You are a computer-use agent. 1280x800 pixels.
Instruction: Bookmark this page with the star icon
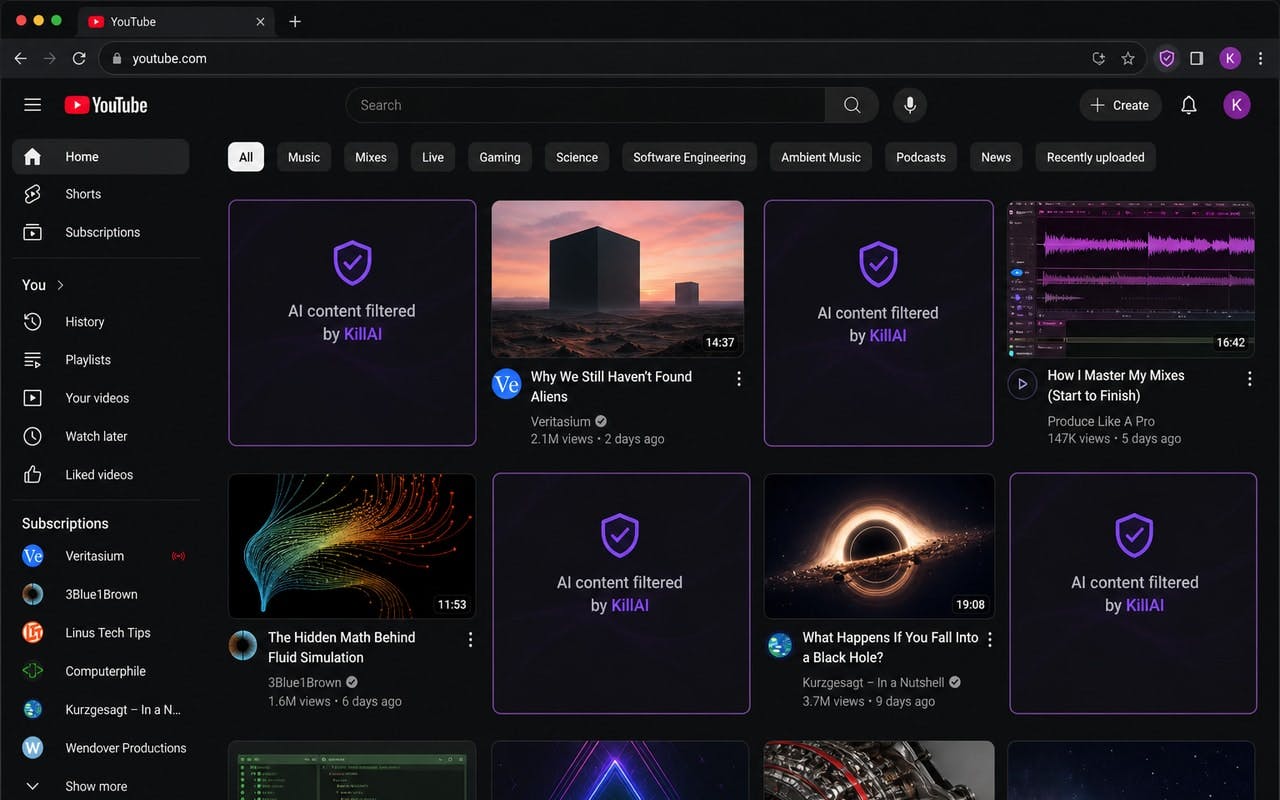click(x=1128, y=58)
